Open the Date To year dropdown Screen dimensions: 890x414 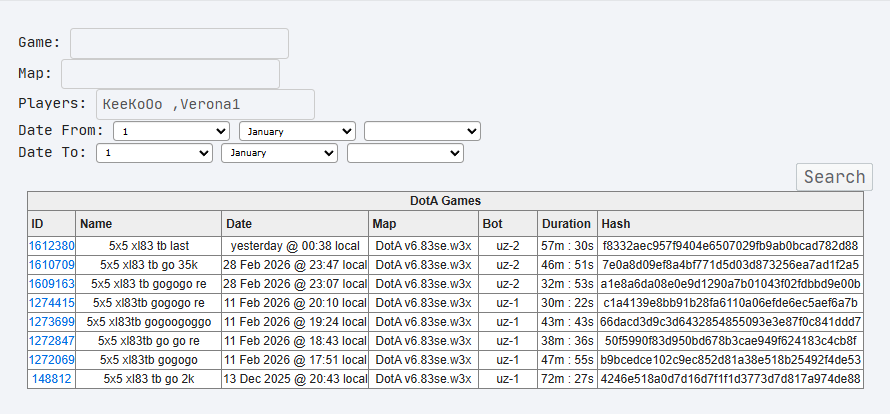405,153
